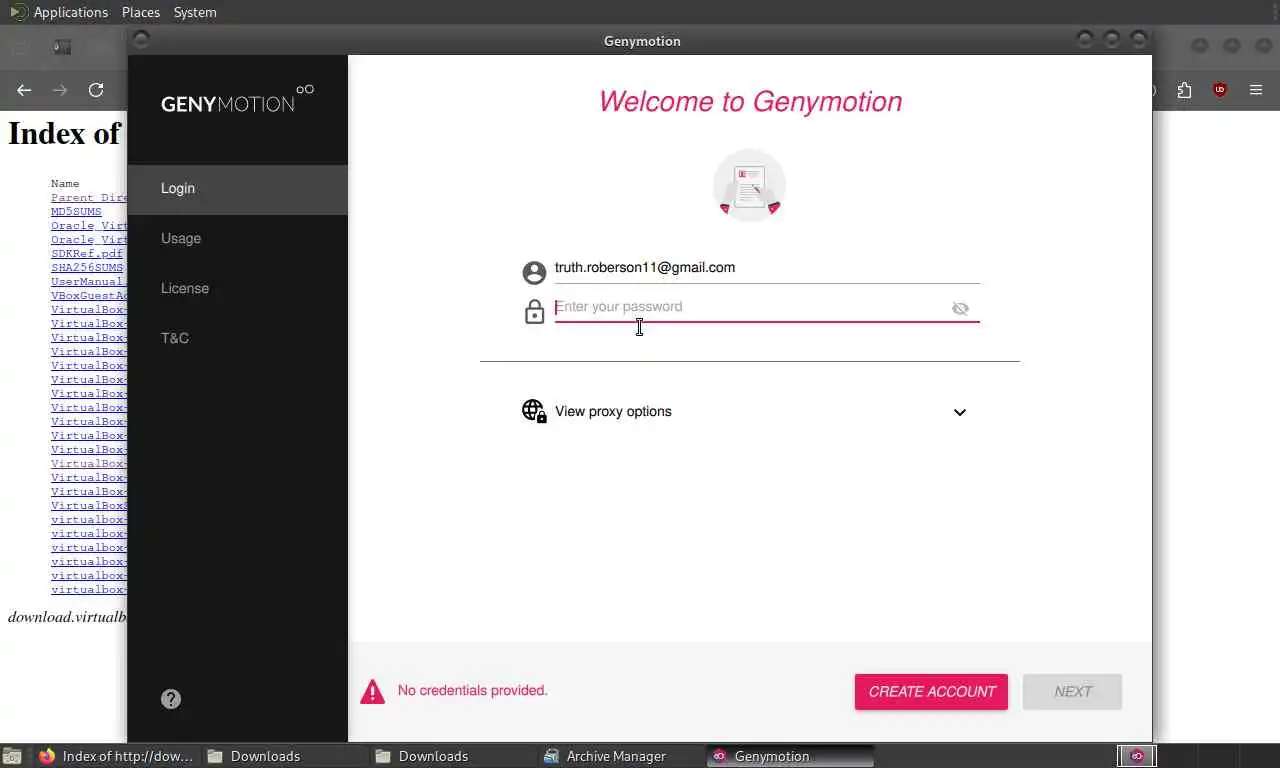Switch to Genymotion taskbar item
Image resolution: width=1280 pixels, height=768 pixels.
click(x=790, y=756)
